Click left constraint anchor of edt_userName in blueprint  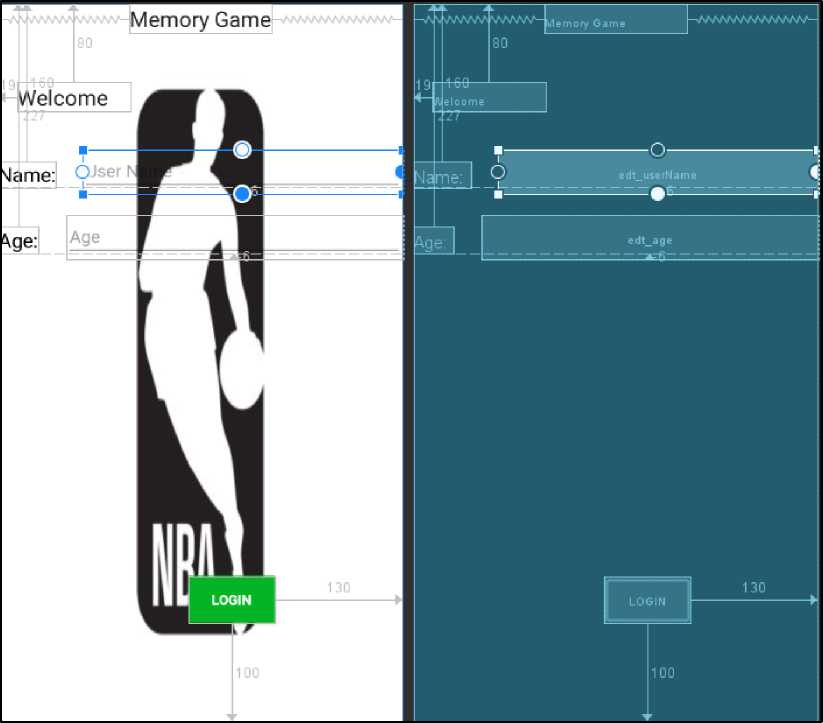tap(498, 172)
